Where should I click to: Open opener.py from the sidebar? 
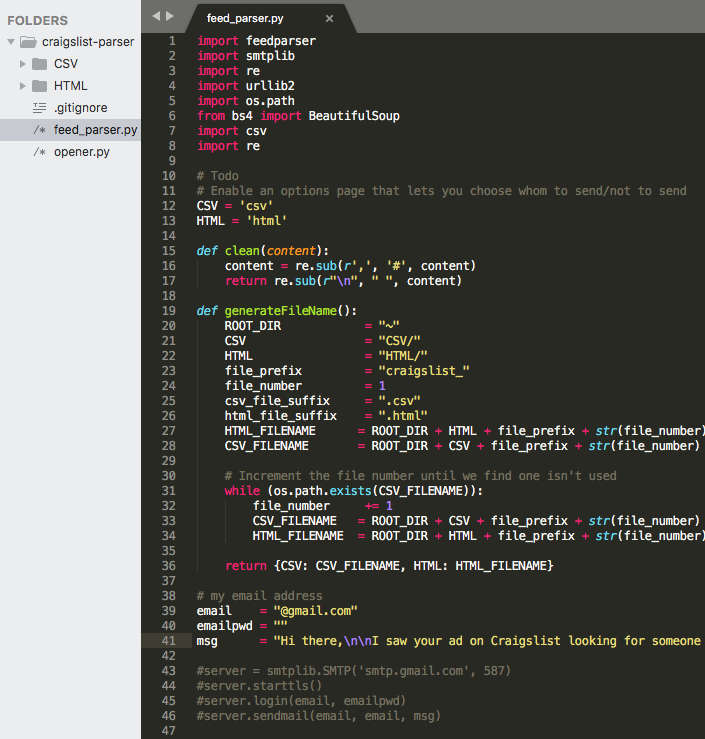pyautogui.click(x=82, y=152)
